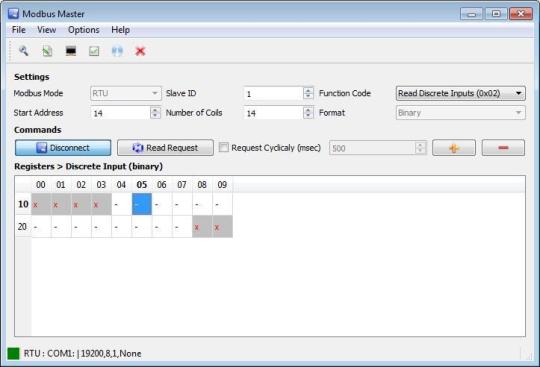Open the Format Binary dropdown
The width and height of the screenshot is (540, 367).
tap(460, 113)
